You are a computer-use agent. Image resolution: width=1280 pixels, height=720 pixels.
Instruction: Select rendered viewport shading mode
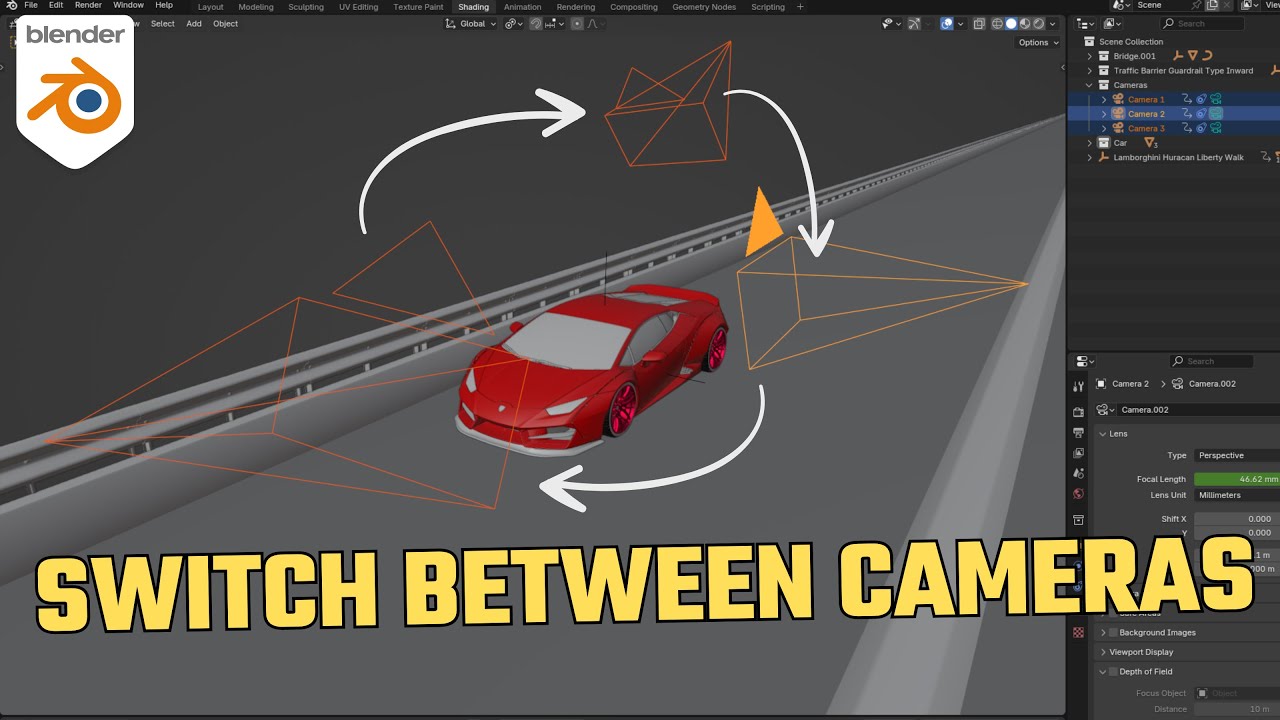click(1039, 23)
